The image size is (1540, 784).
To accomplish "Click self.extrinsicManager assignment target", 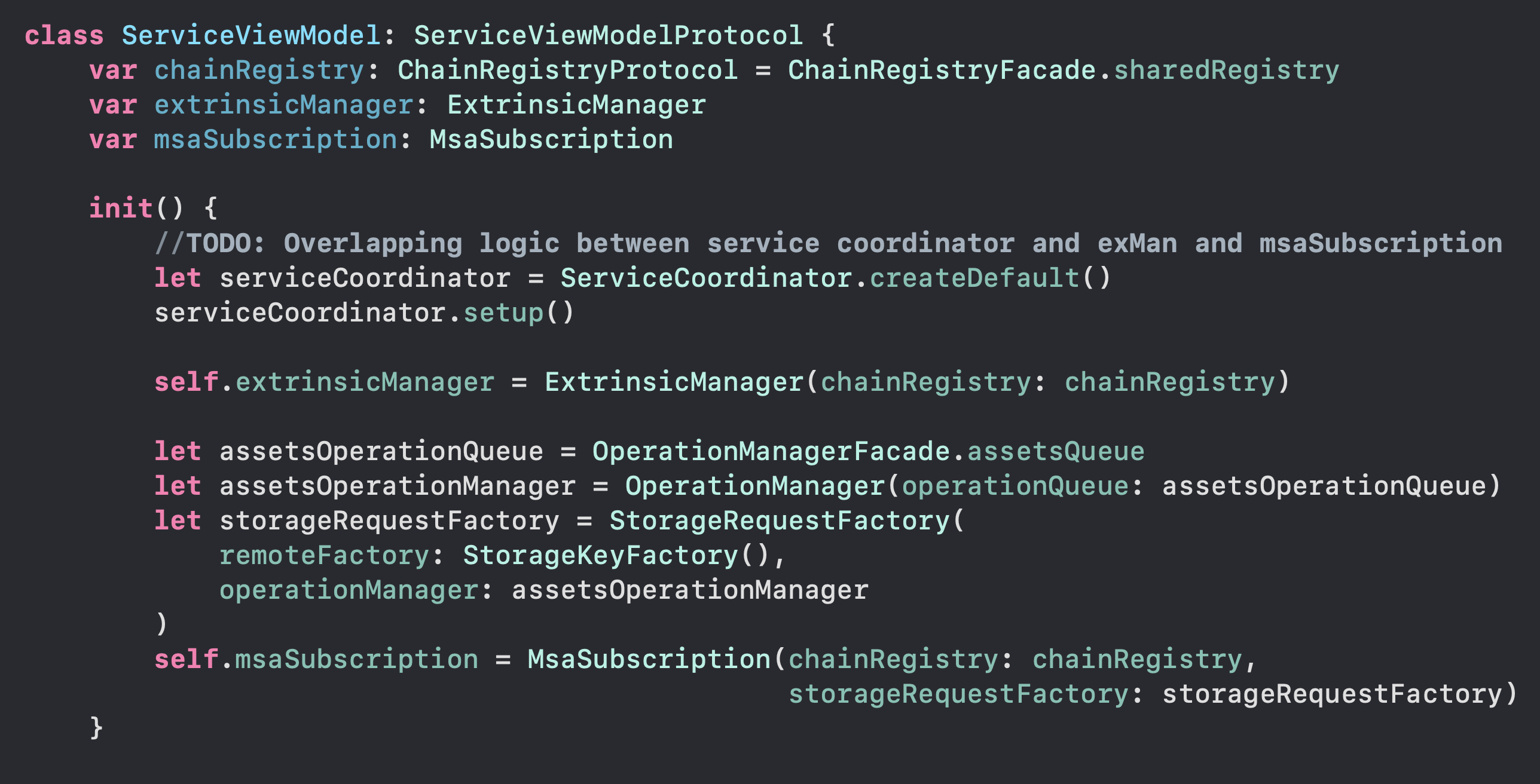I will (324, 382).
